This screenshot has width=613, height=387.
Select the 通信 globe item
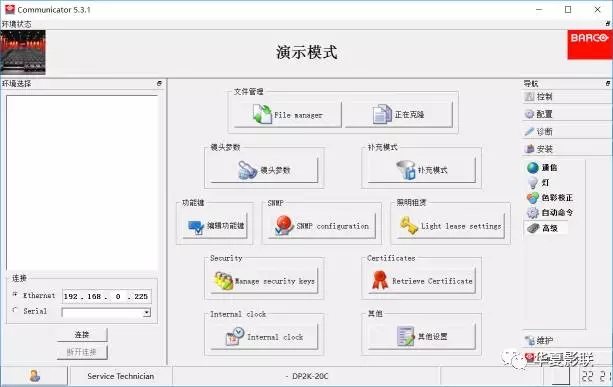[x=542, y=168]
